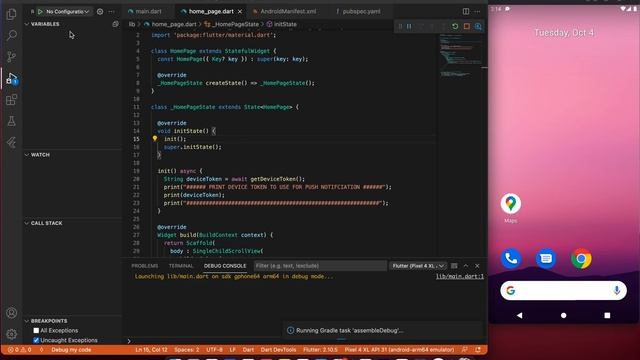Maximize the bottom panel with chevron
This screenshot has width=640, height=360.
tap(466, 266)
